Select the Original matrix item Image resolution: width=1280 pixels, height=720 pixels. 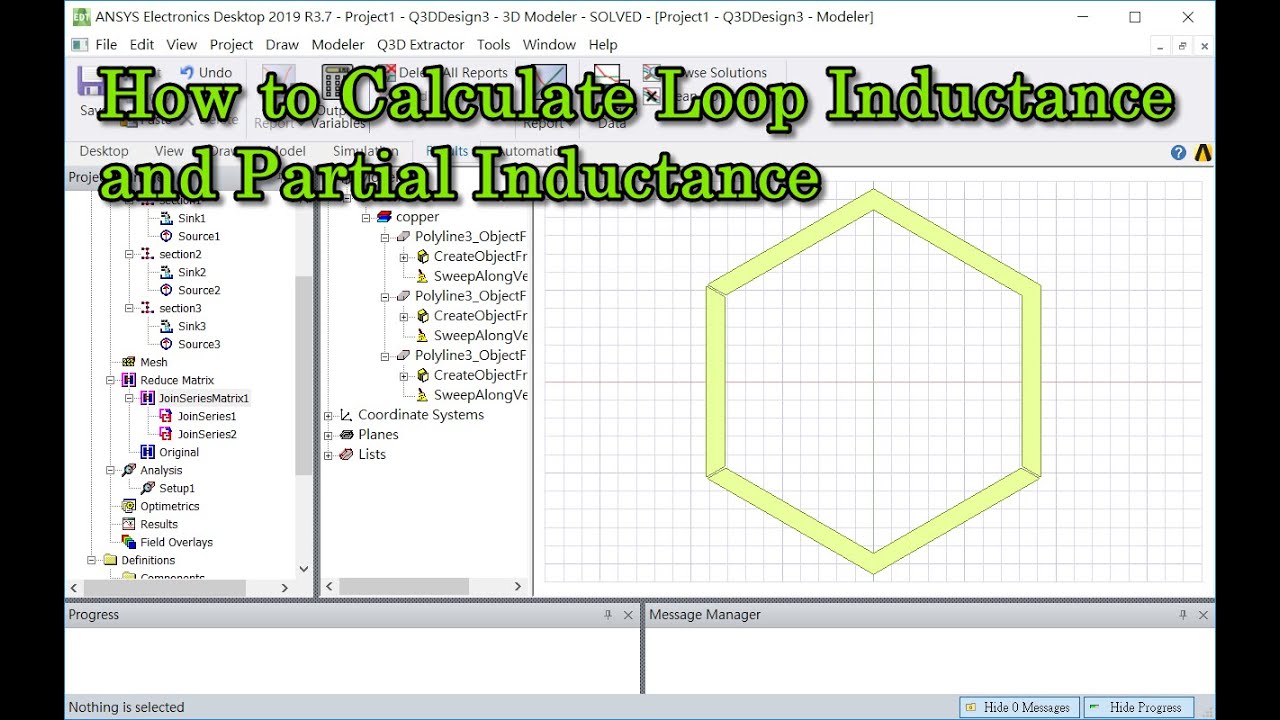[x=178, y=452]
